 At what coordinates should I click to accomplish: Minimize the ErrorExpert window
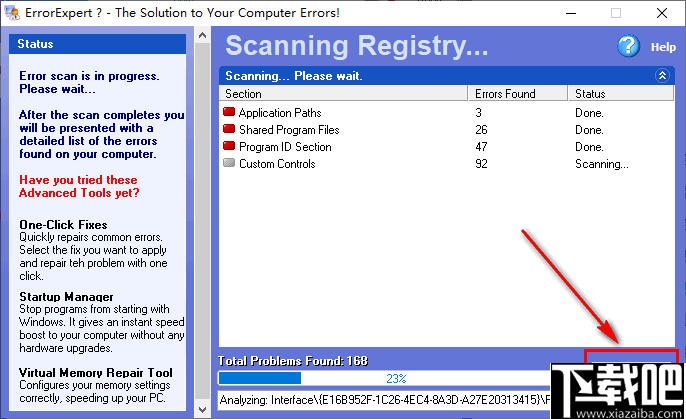[x=571, y=13]
